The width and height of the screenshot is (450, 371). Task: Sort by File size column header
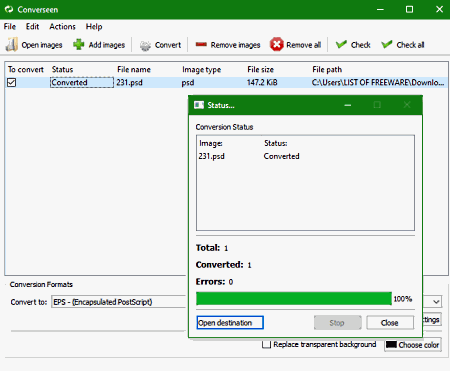tap(260, 69)
